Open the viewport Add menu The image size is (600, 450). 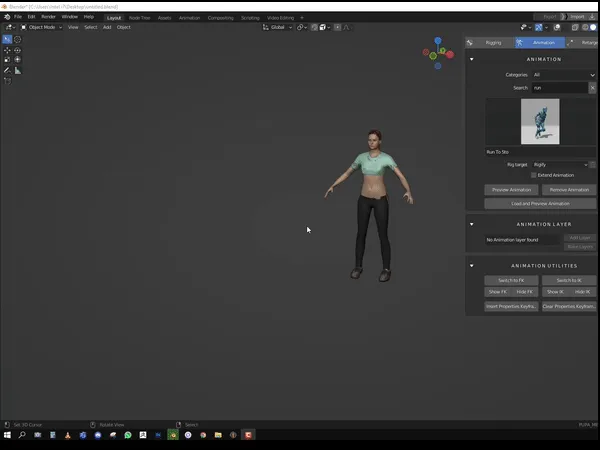107,27
